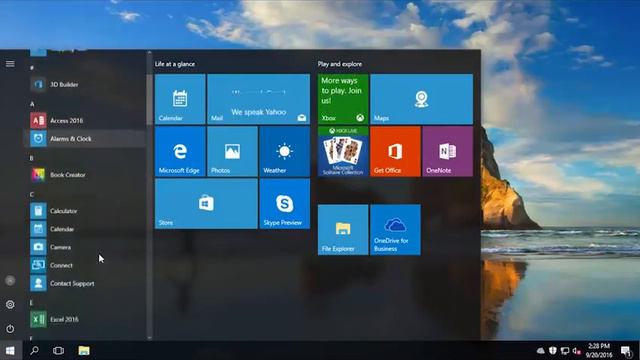The width and height of the screenshot is (640, 360).
Task: Click the Get Office tile
Action: point(395,151)
